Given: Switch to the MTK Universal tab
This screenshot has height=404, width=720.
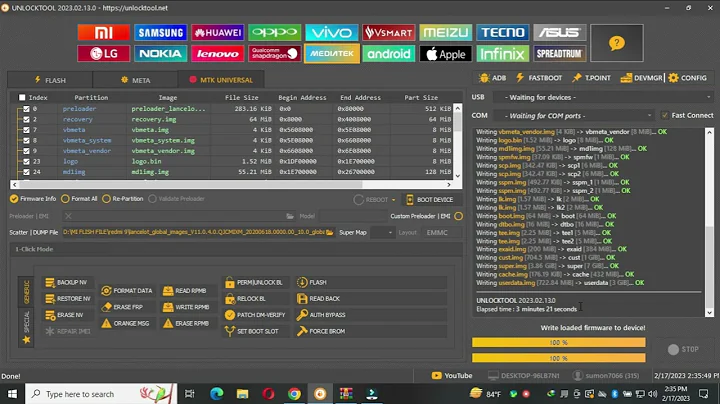Looking at the screenshot, I should [221, 80].
